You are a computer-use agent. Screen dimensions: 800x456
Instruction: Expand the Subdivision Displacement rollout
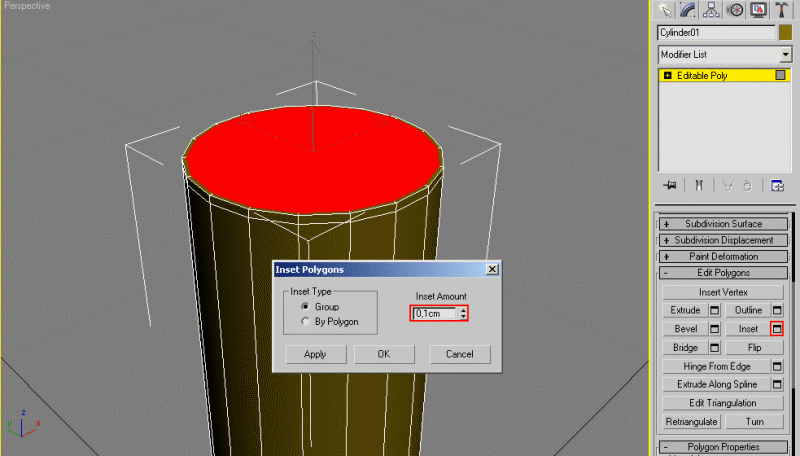723,240
